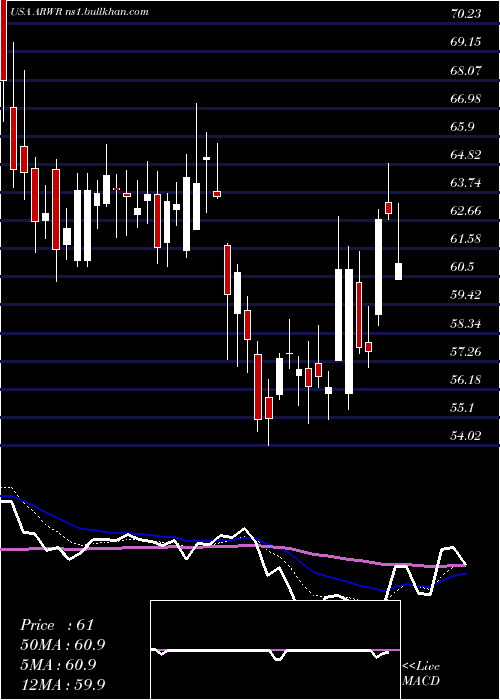500x700 pixels.
Task: Select the 65.9 price axis label
Action: point(462,126)
